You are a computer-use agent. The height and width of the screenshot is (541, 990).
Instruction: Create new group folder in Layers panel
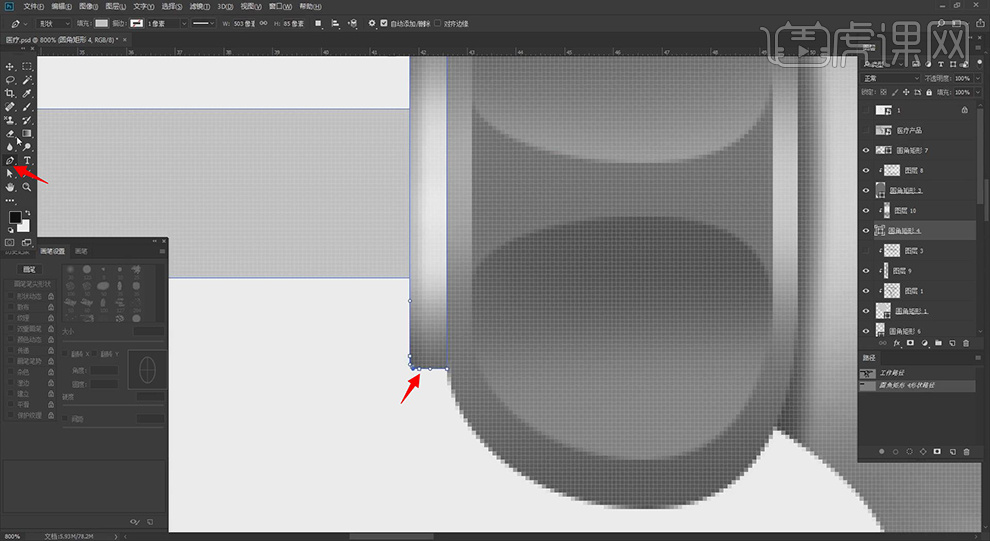[938, 343]
